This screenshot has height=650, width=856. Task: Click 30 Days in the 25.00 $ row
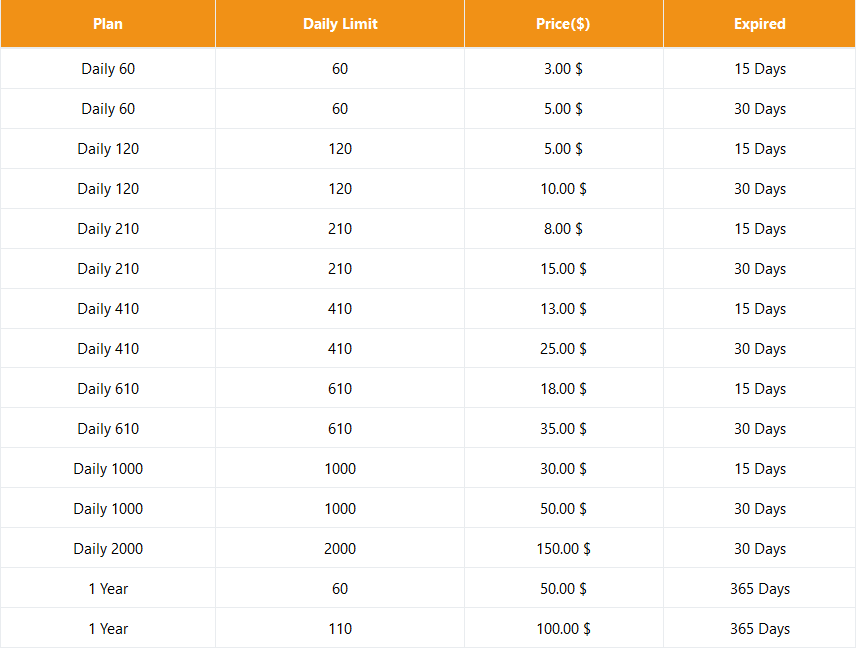pos(760,349)
